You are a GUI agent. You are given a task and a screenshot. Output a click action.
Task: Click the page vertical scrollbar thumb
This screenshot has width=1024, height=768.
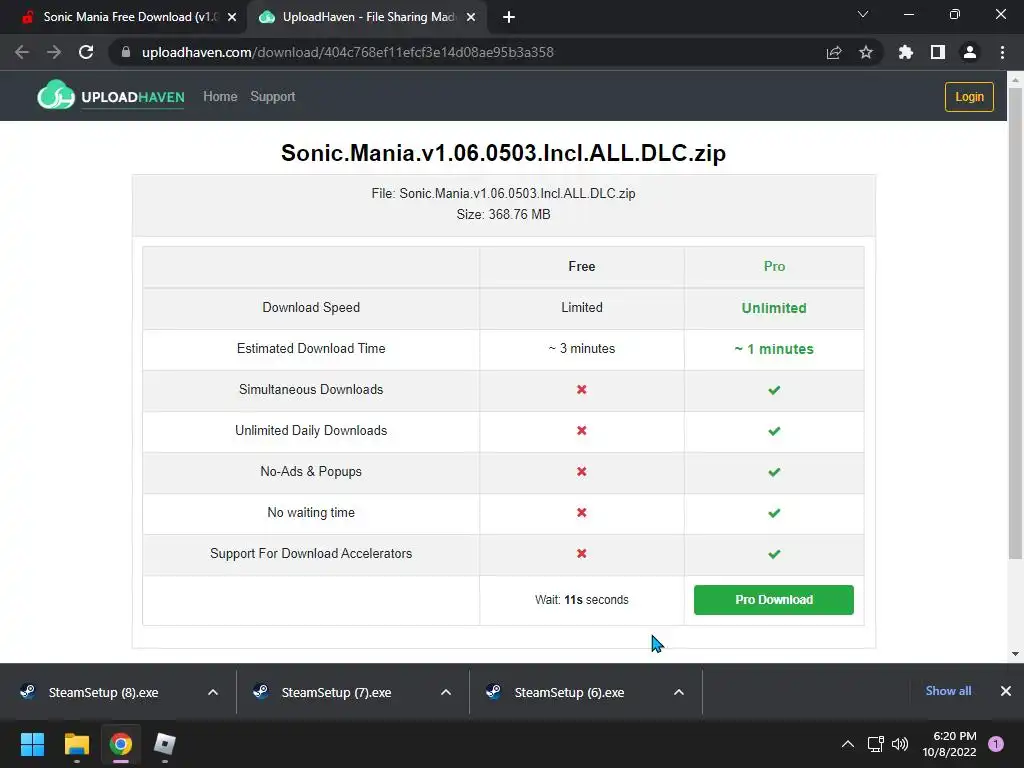pos(1015,323)
